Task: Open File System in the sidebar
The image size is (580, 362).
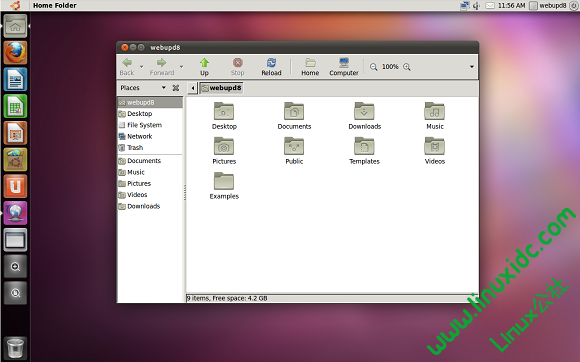Action: pyautogui.click(x=150, y=125)
